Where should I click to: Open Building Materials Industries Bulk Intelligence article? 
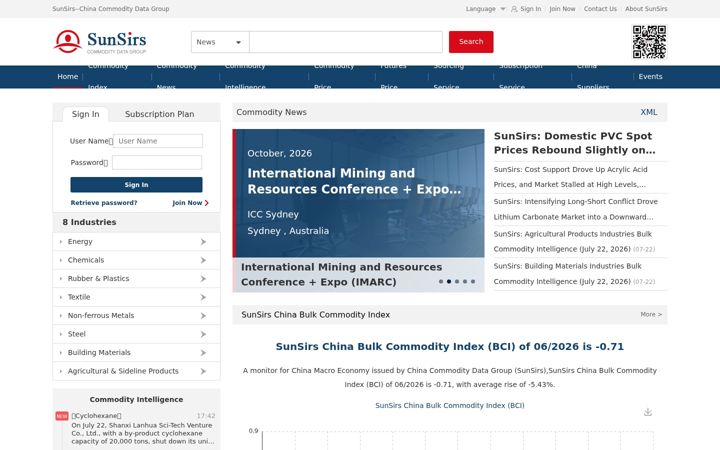[x=574, y=274]
